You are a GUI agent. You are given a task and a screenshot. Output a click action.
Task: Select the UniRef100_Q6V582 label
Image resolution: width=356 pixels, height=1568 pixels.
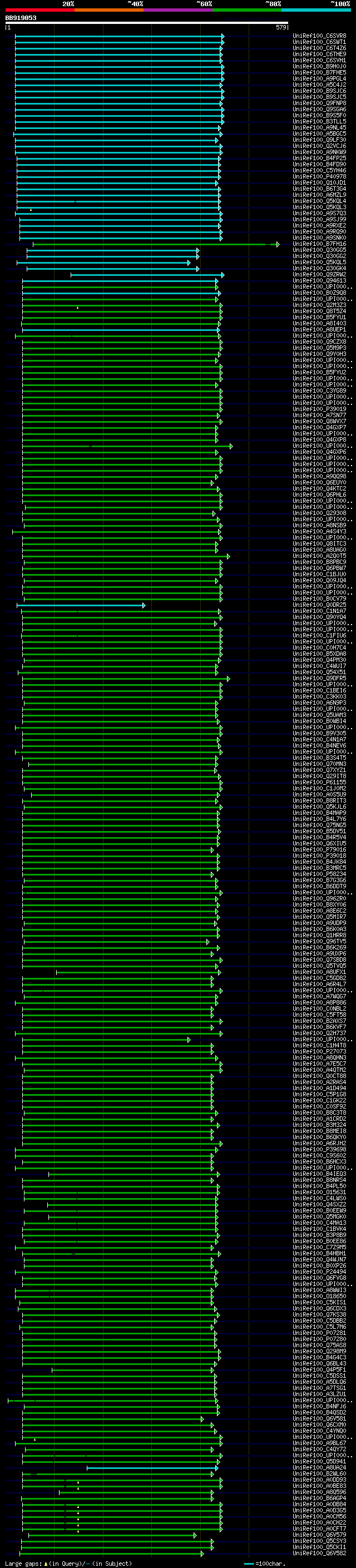point(319,1553)
